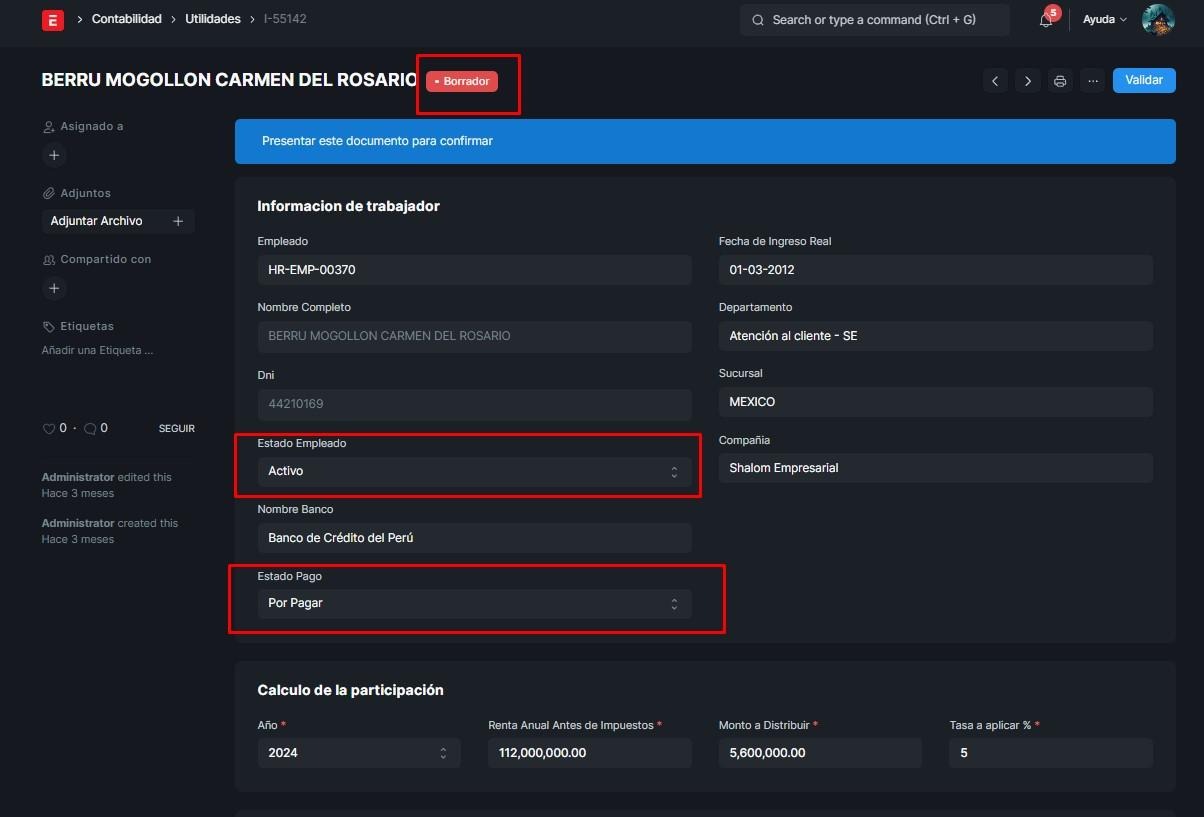This screenshot has width=1204, height=817.
Task: Click SEGUIR to follow document
Action: tap(176, 428)
